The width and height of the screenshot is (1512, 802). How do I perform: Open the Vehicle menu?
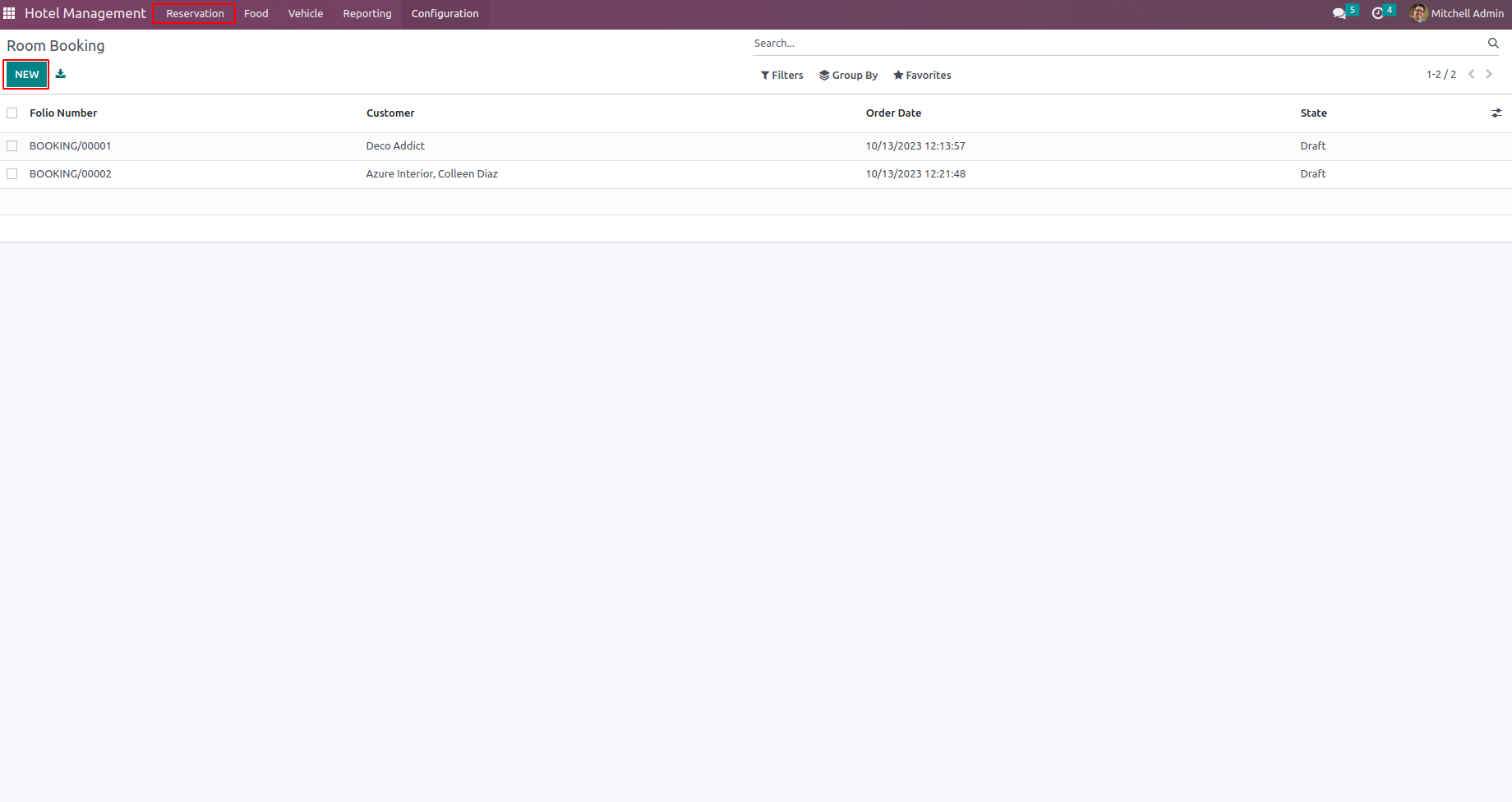point(306,13)
